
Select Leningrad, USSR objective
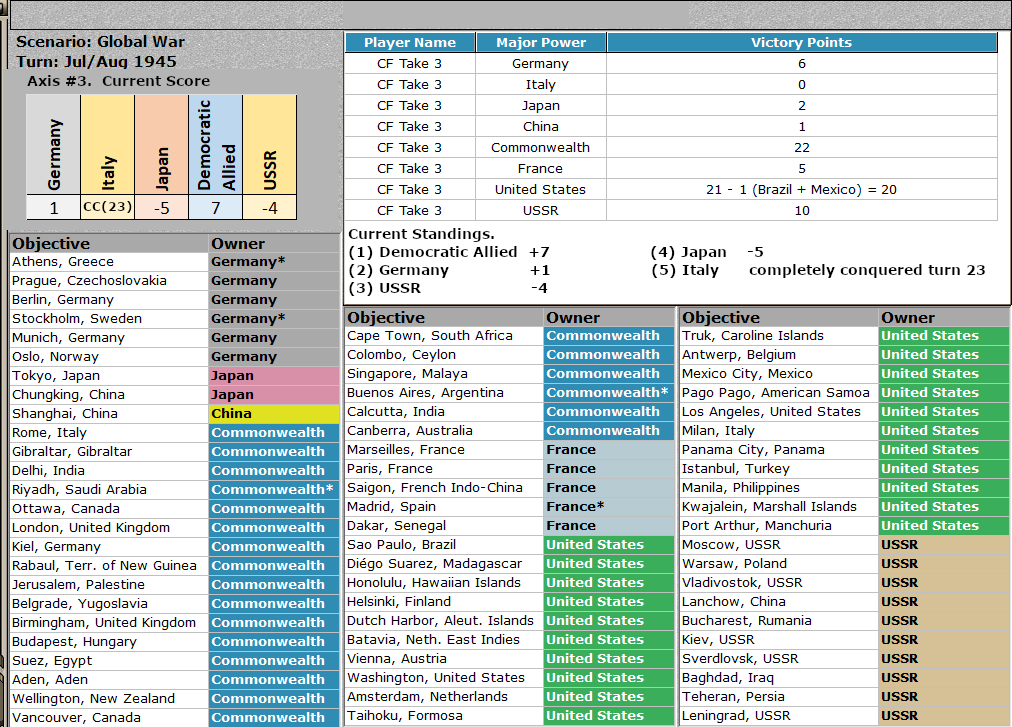[779, 715]
